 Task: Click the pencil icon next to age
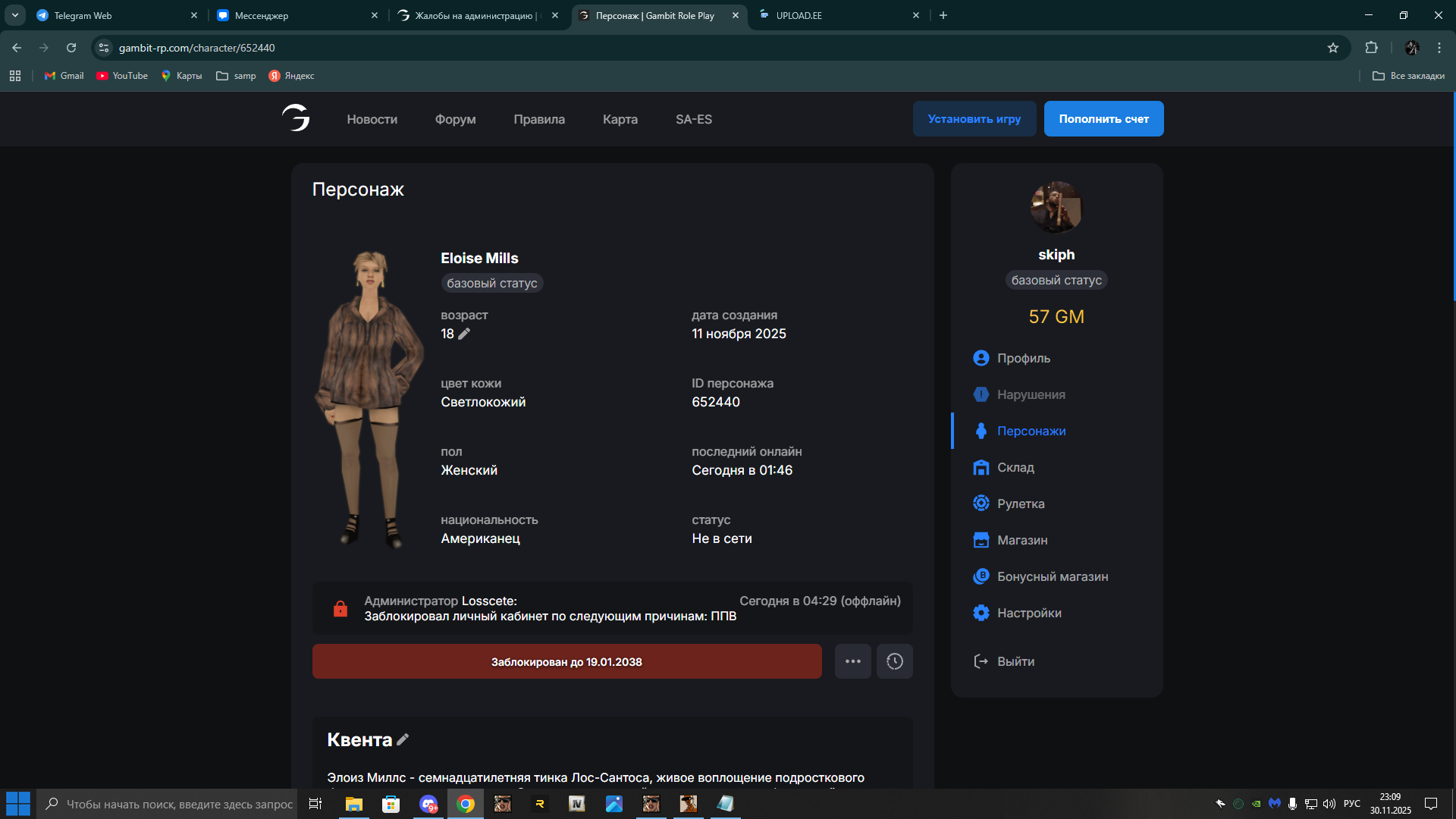pos(464,334)
